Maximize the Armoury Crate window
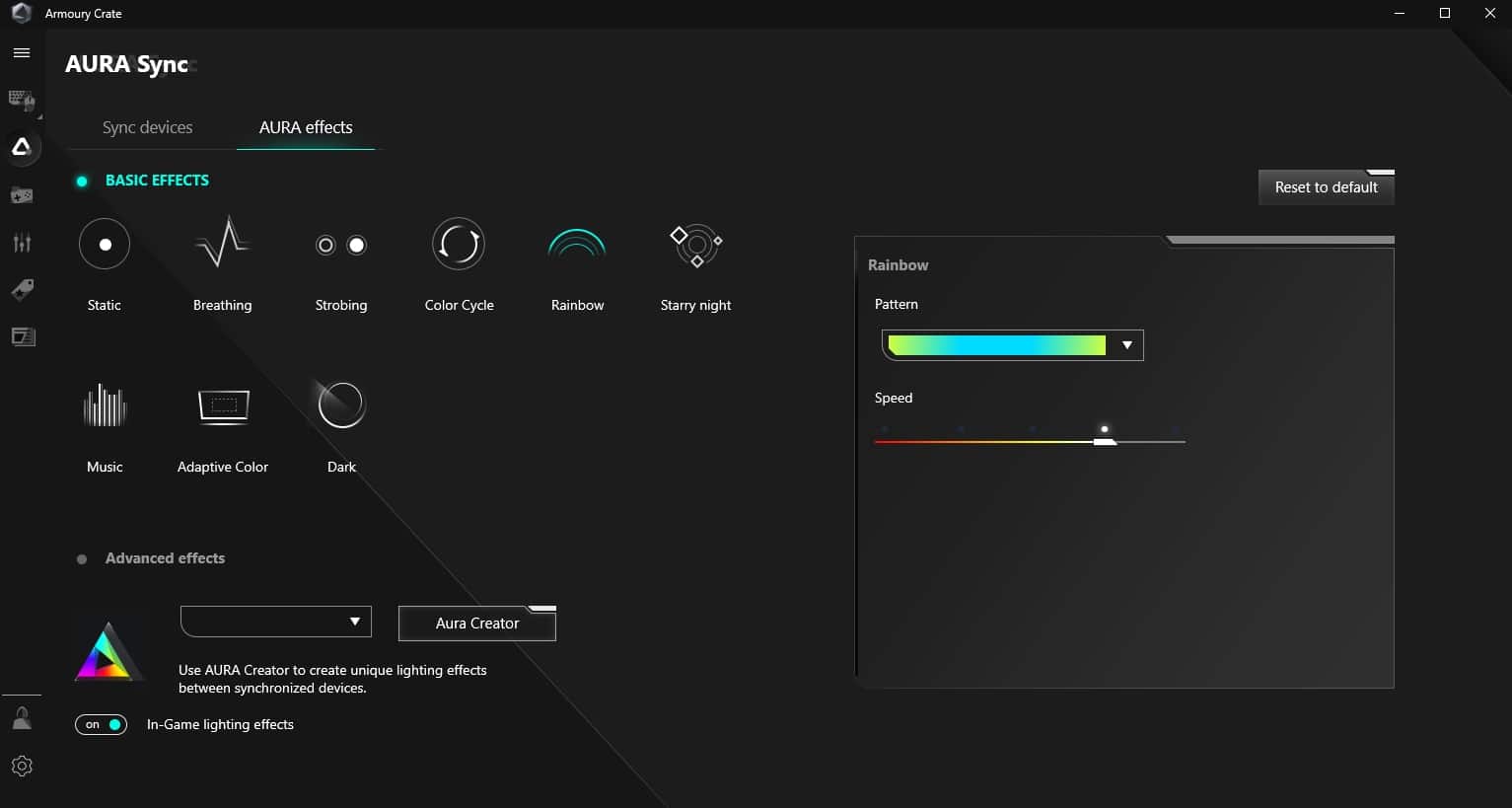This screenshot has height=808, width=1512. click(x=1445, y=13)
